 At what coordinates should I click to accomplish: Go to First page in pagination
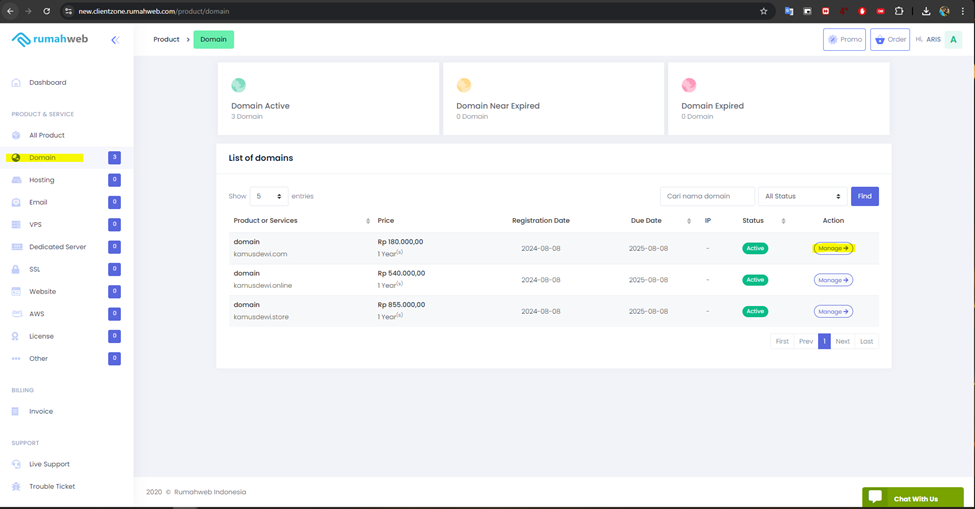pos(782,341)
